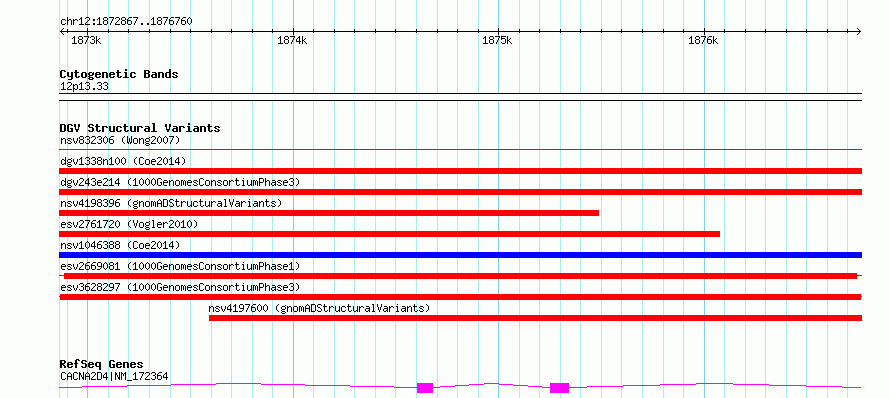
Task: Click the DGV Structural Variants track title
Action: (x=140, y=128)
